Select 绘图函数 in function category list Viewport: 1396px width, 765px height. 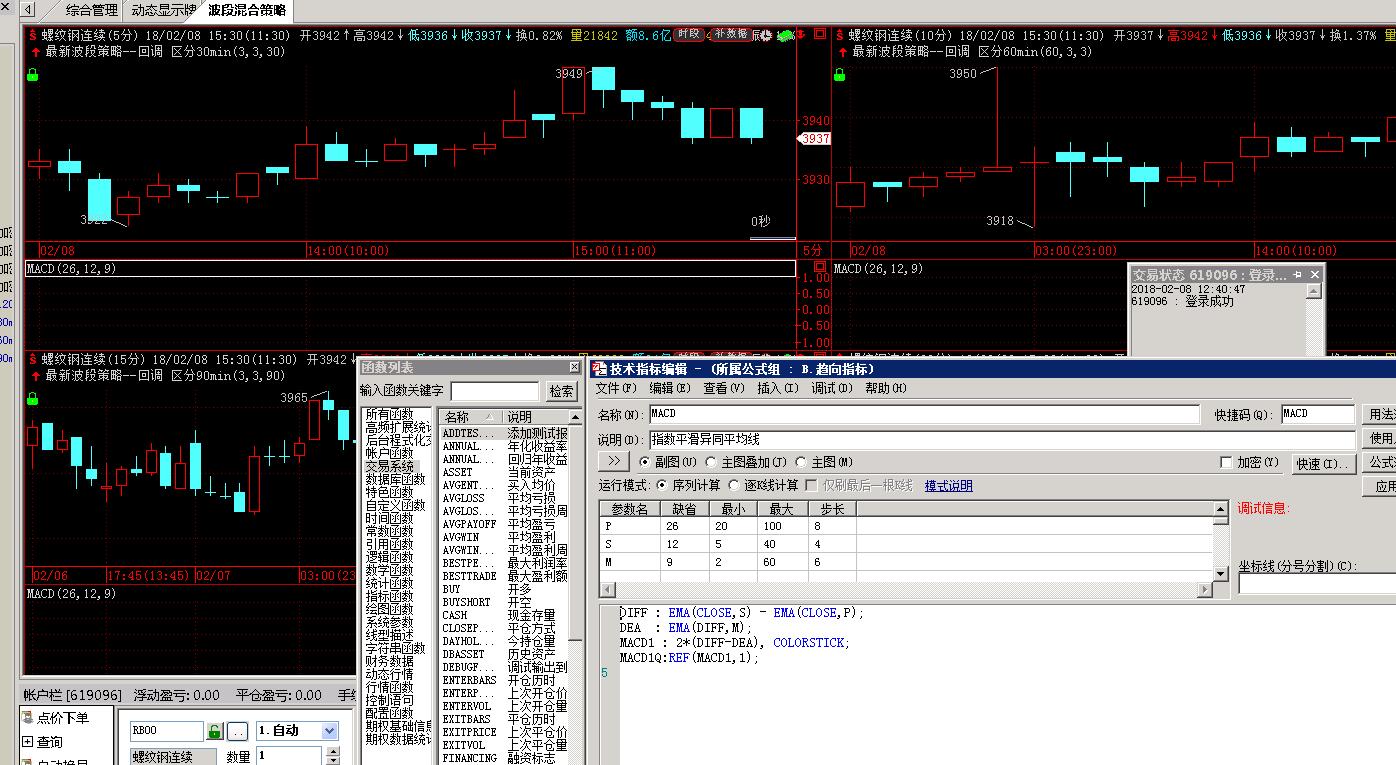coord(389,609)
